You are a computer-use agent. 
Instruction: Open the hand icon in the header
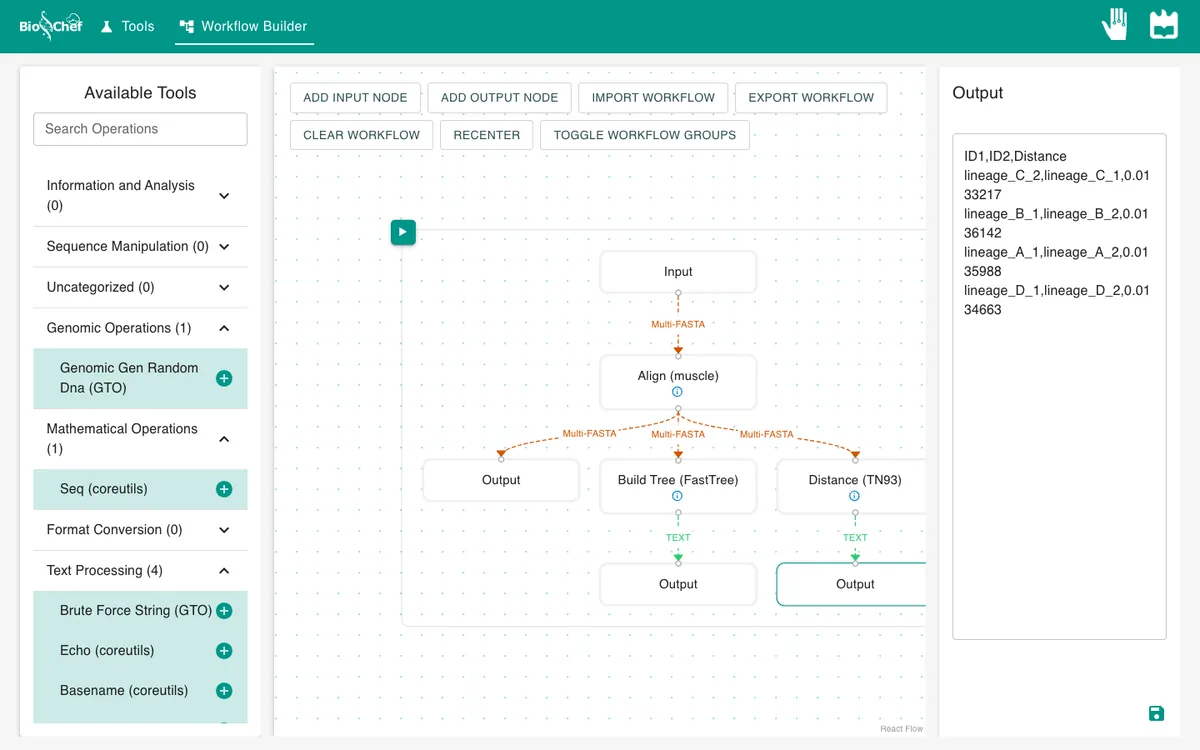pyautogui.click(x=1115, y=24)
